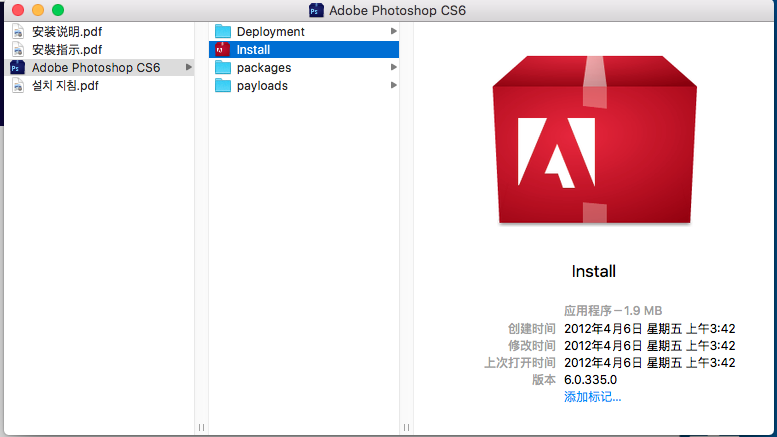
Task: Select Adobe Photoshop CS6 row label
Action: (x=96, y=67)
